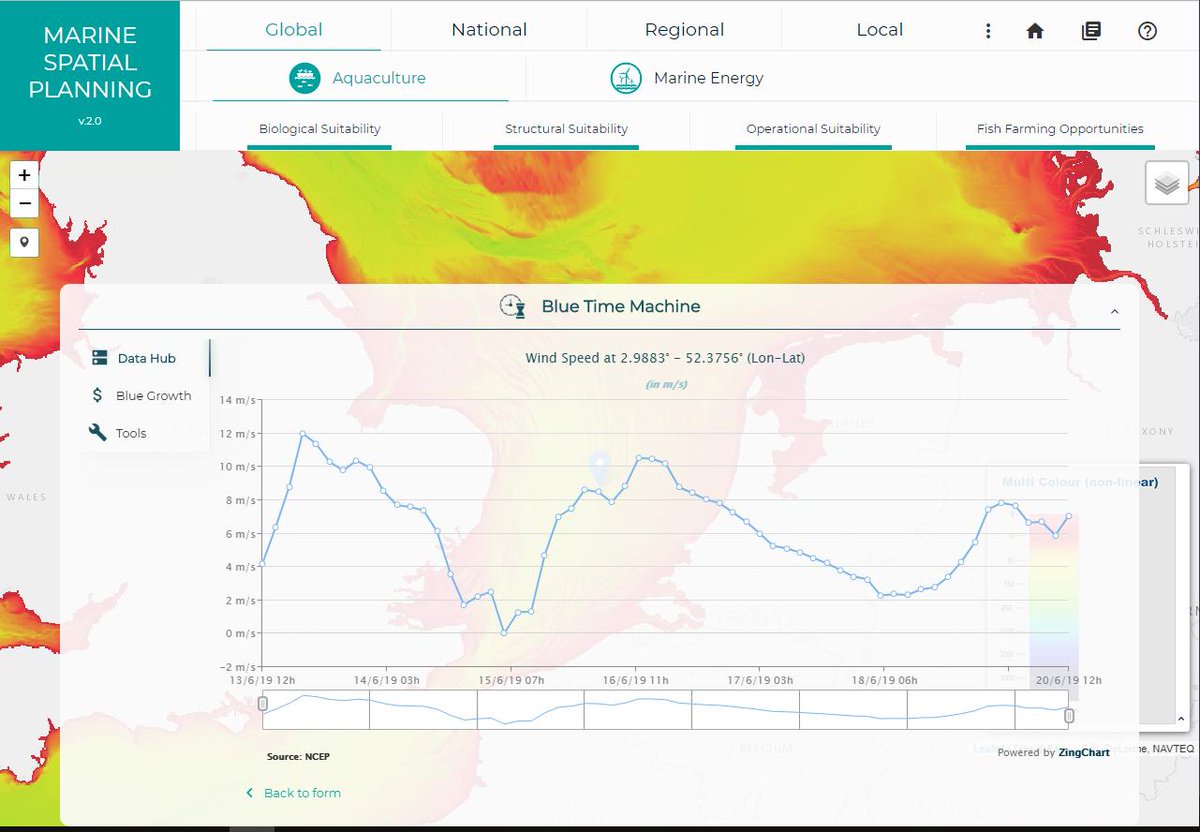This screenshot has height=832, width=1200.
Task: Open the vertical three-dot menu
Action: [x=988, y=31]
